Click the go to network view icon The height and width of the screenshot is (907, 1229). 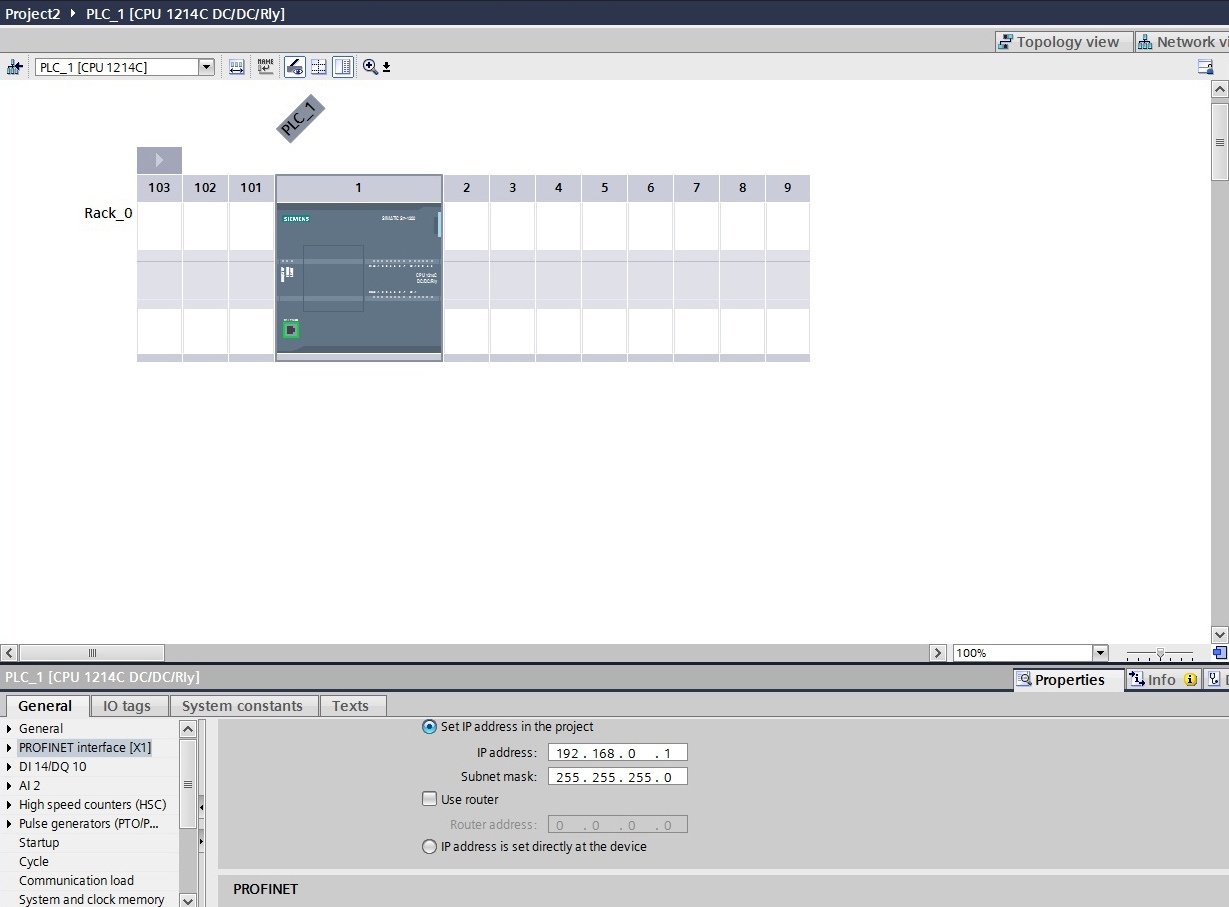(x=14, y=67)
